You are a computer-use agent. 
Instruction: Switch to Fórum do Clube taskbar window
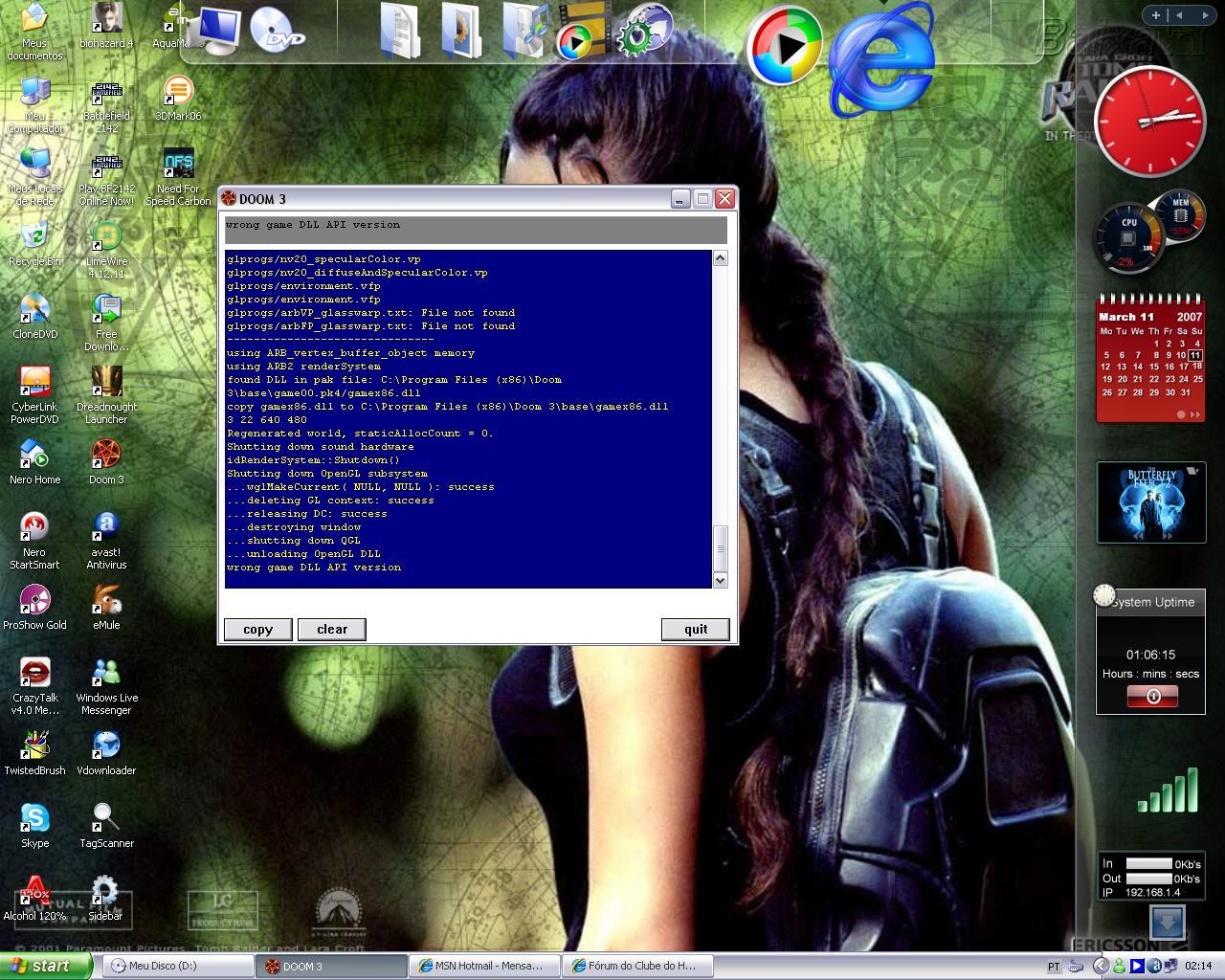pyautogui.click(x=637, y=966)
